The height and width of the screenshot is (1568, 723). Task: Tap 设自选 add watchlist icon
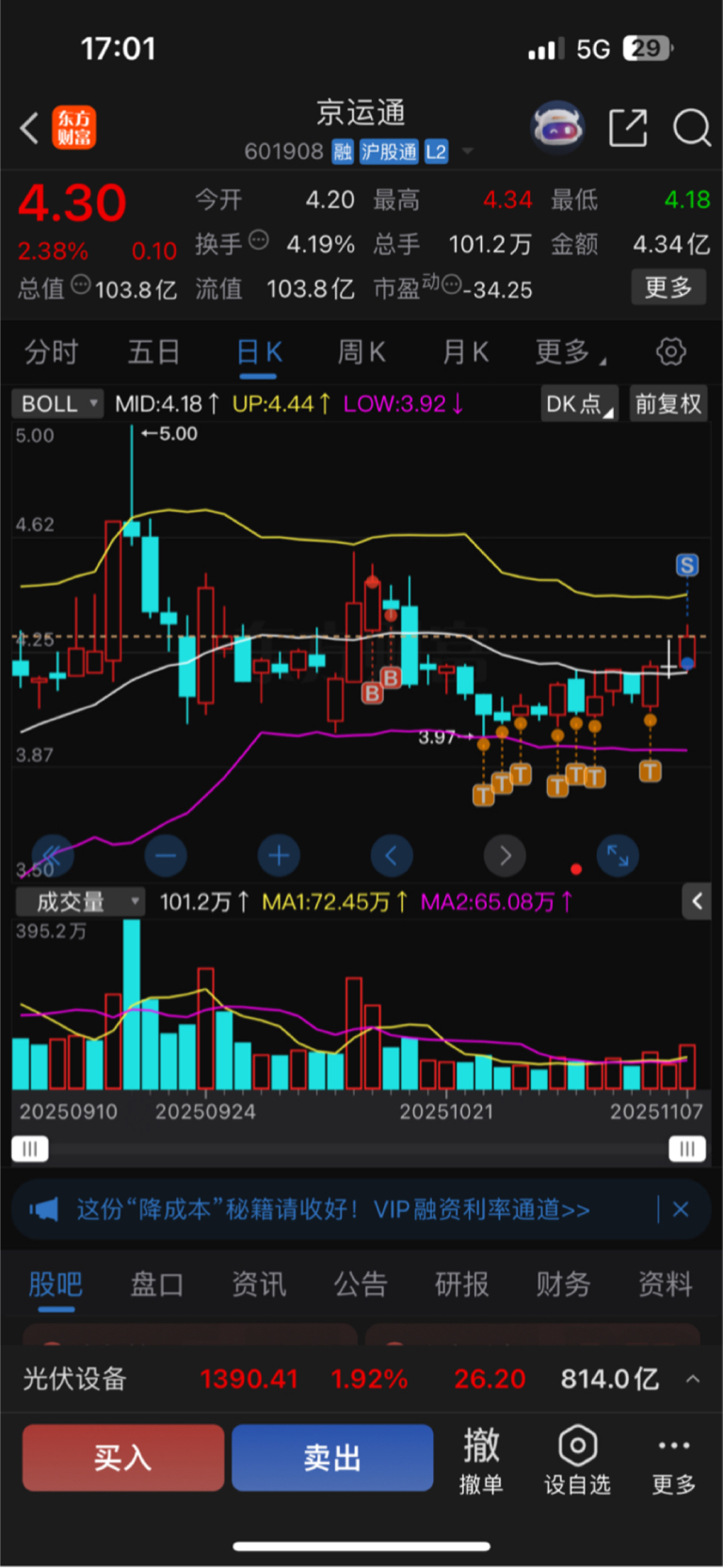coord(577,1460)
